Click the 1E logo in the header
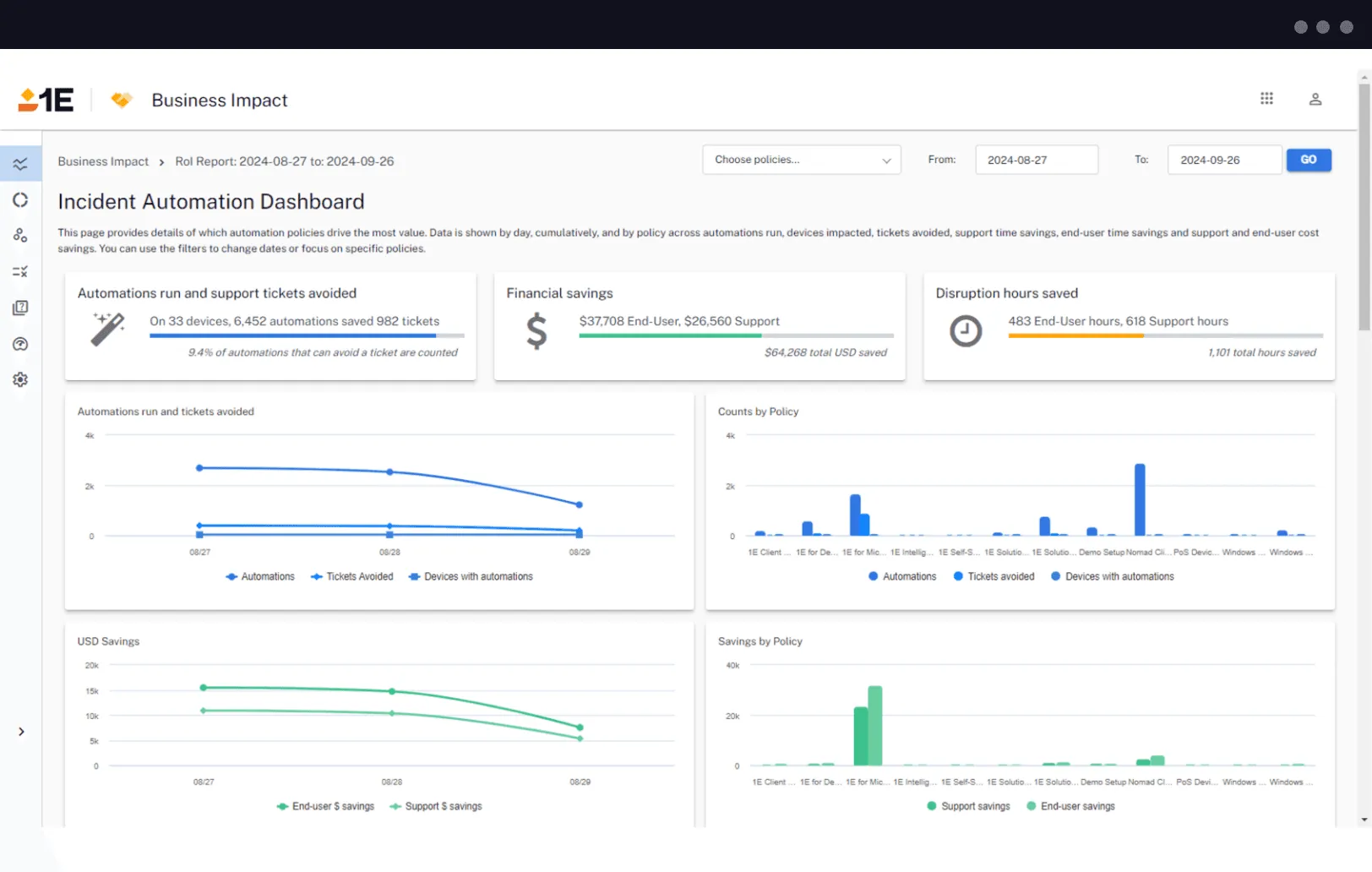Screen dimensions: 1372x872 point(44,99)
